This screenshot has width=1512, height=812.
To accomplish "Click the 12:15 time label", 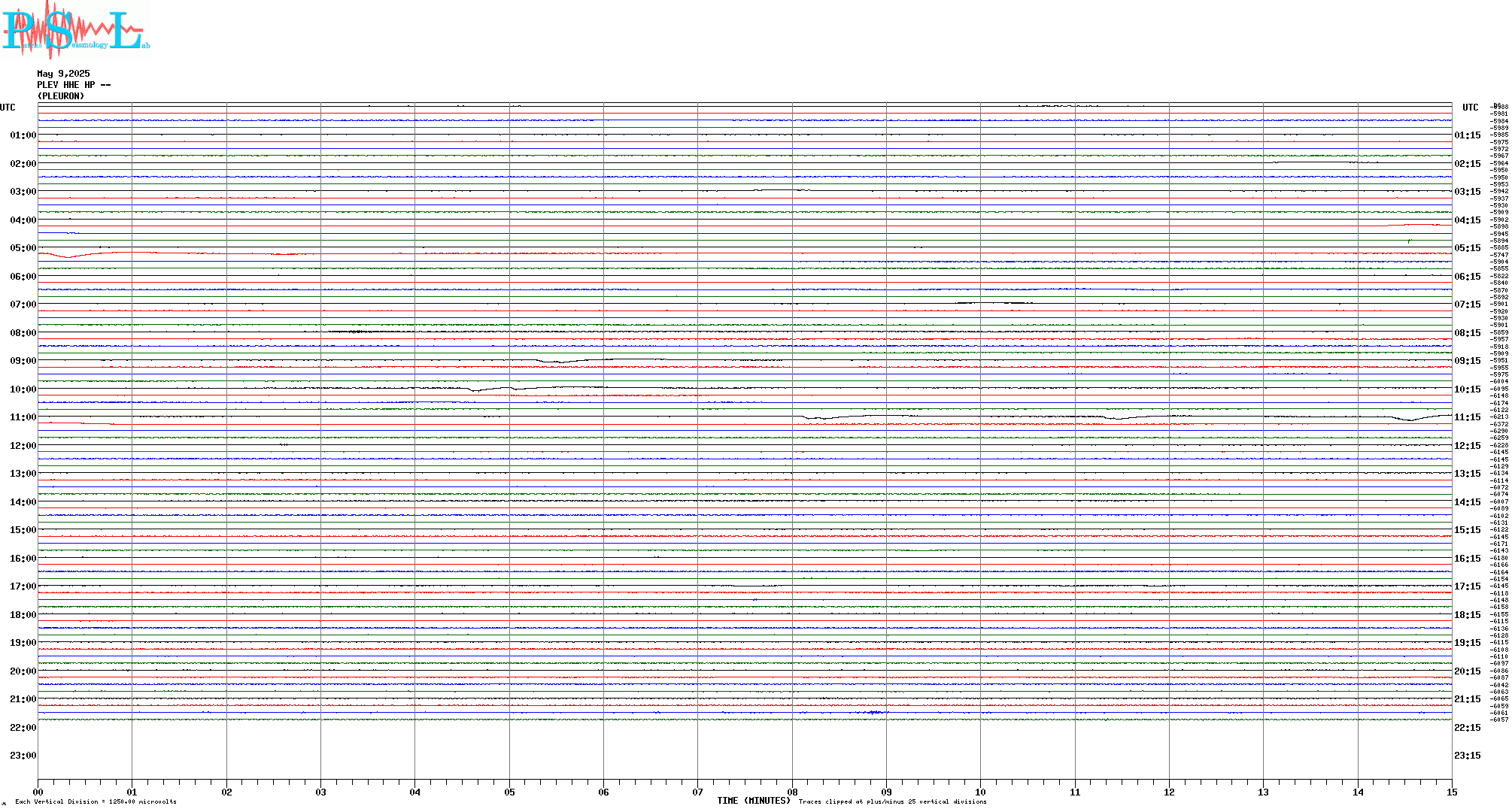I will (x=1468, y=446).
